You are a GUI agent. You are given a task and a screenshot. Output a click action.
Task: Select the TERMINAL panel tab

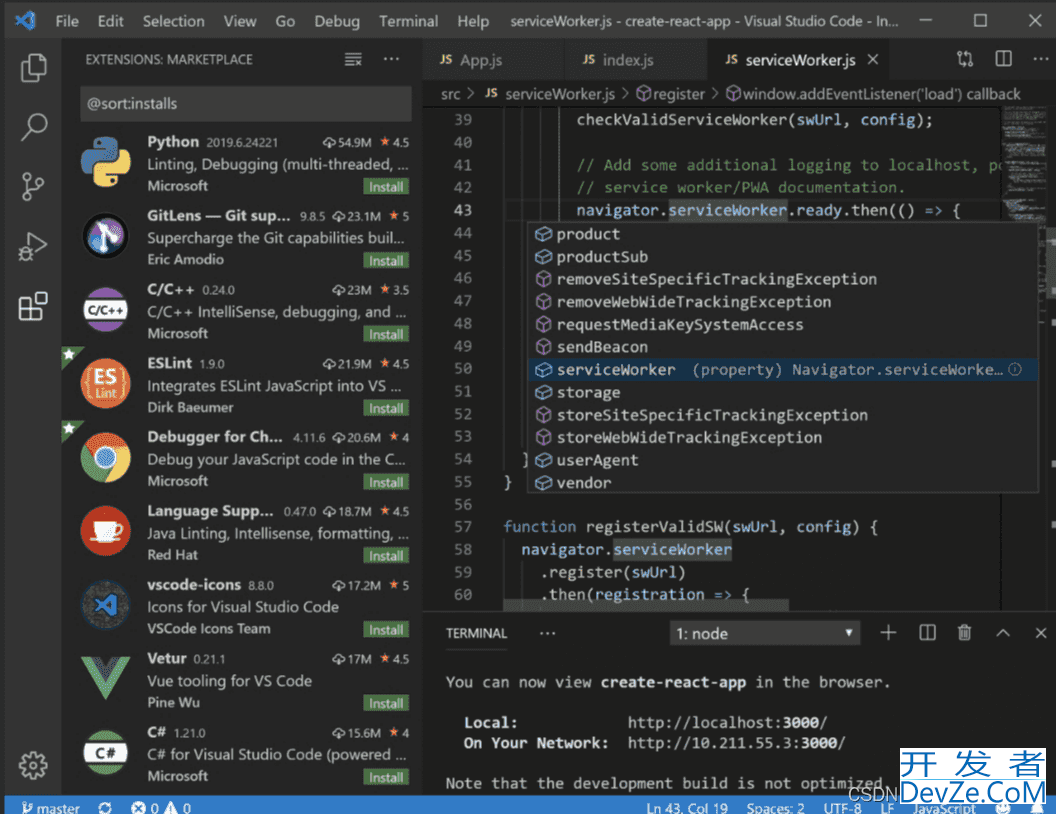pos(476,633)
